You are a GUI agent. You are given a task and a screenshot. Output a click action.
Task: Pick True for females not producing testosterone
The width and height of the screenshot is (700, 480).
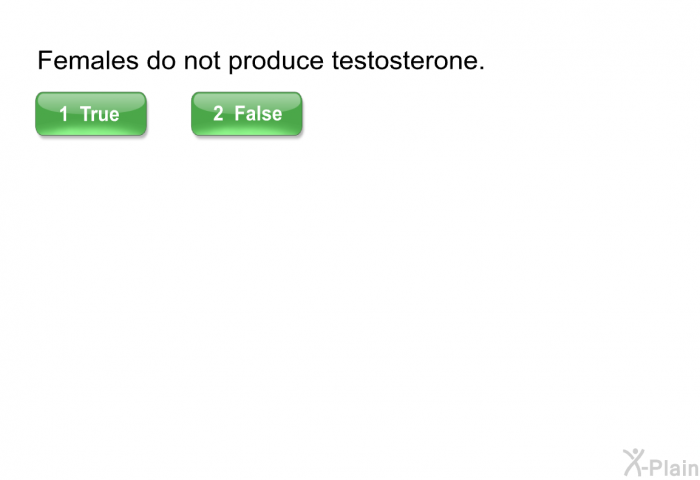pyautogui.click(x=91, y=114)
